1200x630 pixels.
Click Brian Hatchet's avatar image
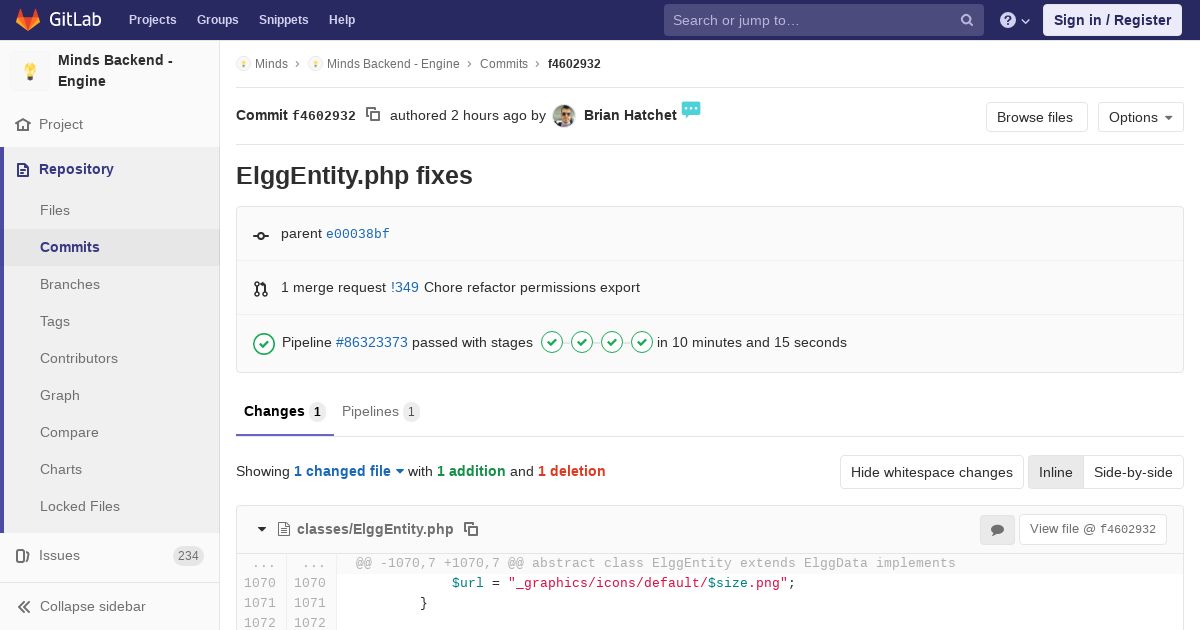(x=564, y=116)
